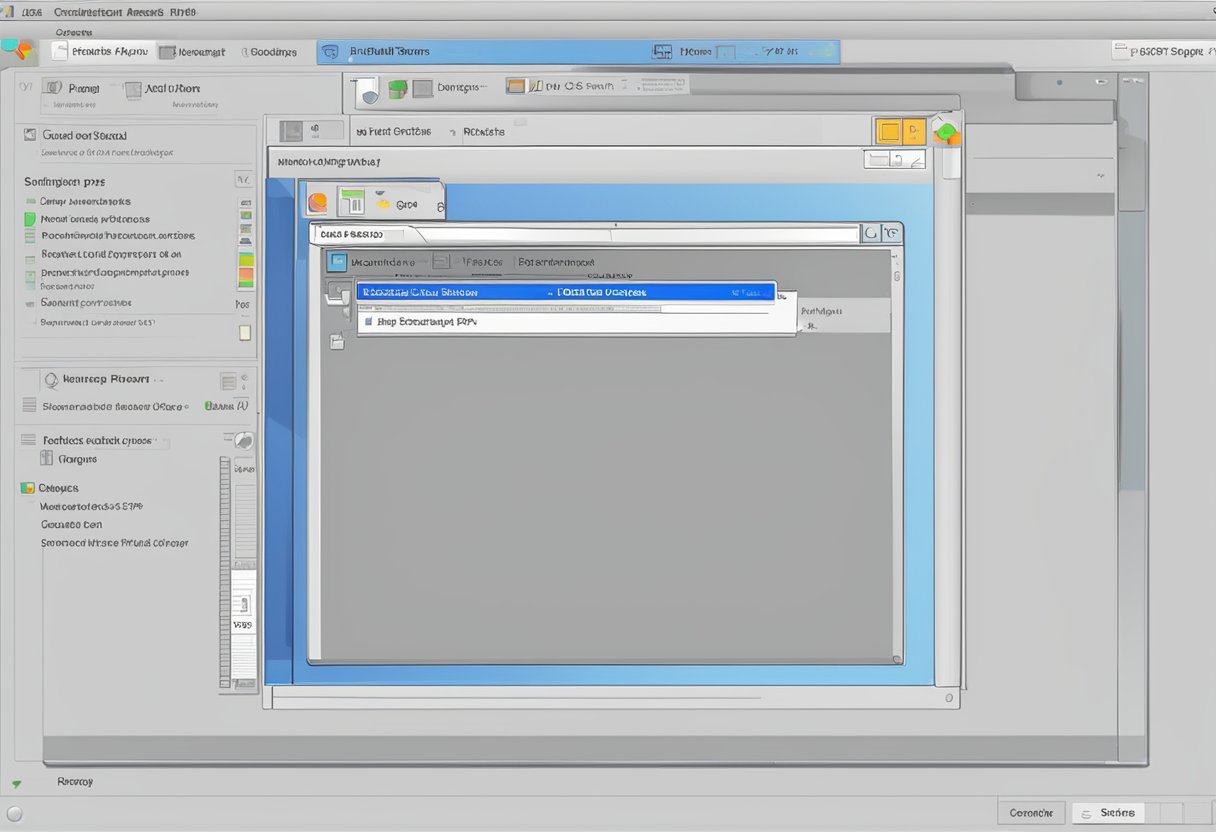Click the green chart icon beside orange ball
1216x832 pixels.
[x=351, y=202]
